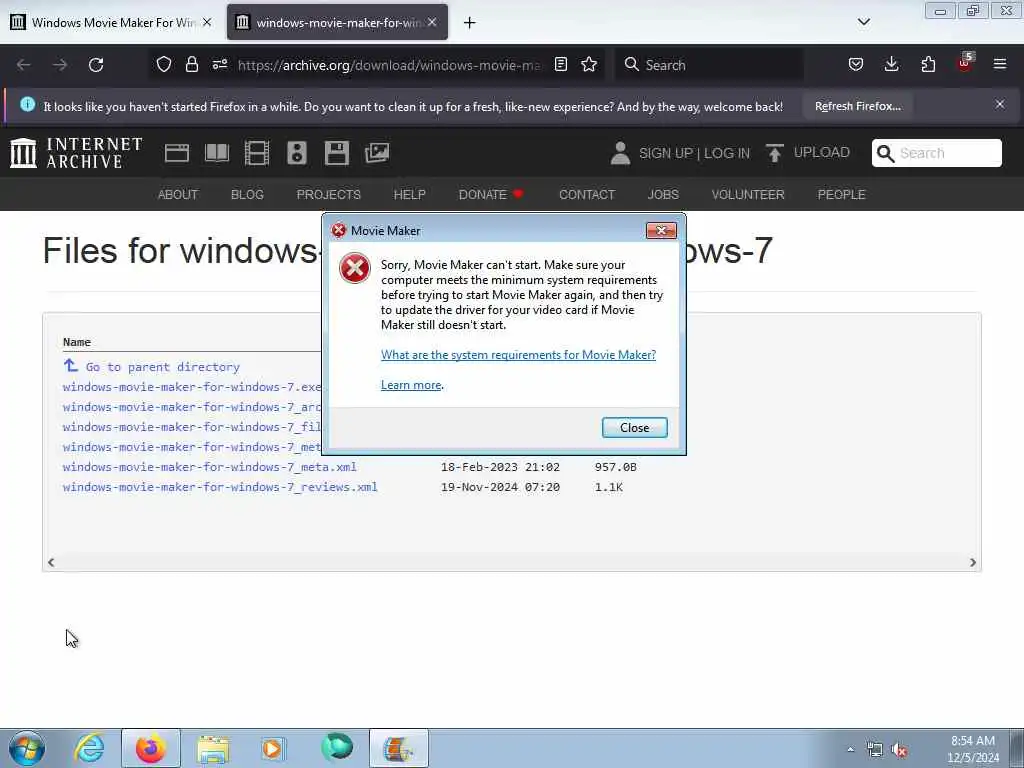The height and width of the screenshot is (768, 1024).
Task: Open Audio speaker icon
Action: coord(296,153)
